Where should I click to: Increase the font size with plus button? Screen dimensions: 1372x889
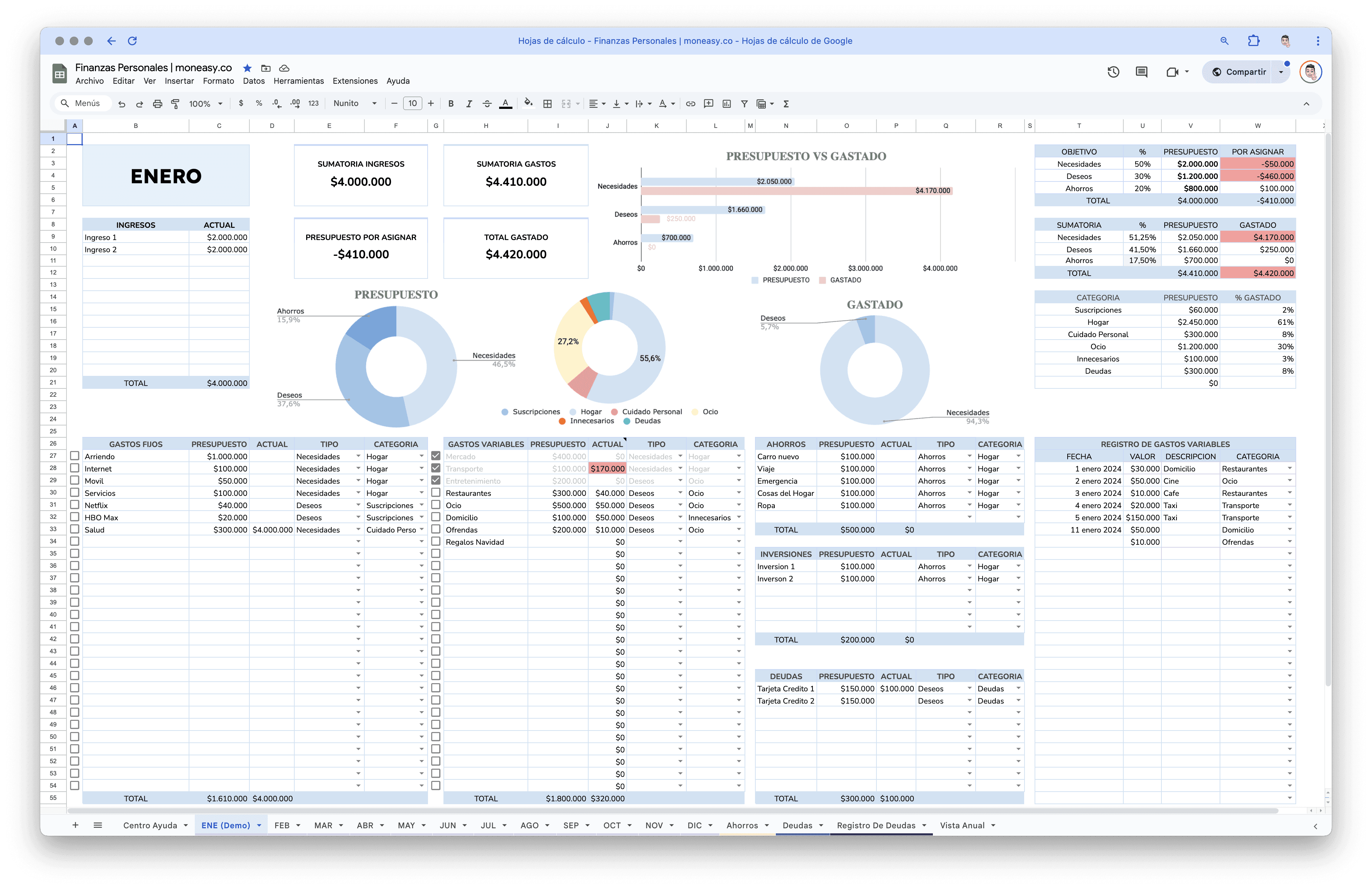point(431,104)
